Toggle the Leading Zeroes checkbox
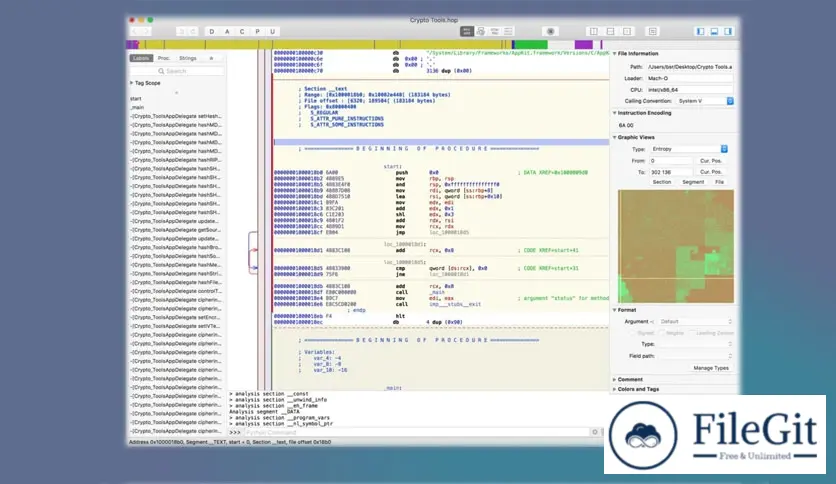 (x=692, y=333)
